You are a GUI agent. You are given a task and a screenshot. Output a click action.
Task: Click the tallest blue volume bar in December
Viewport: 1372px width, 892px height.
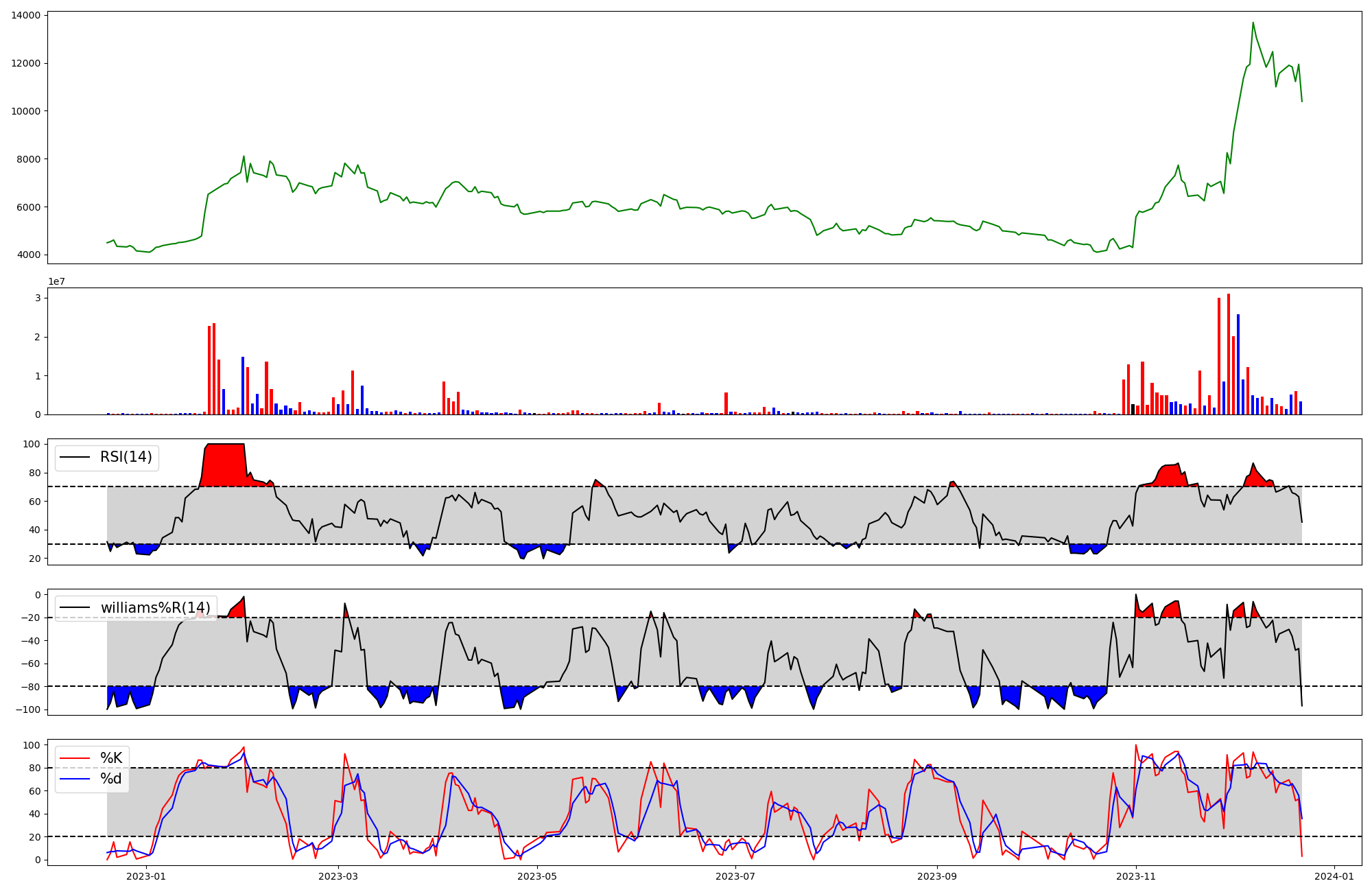coord(1238,364)
